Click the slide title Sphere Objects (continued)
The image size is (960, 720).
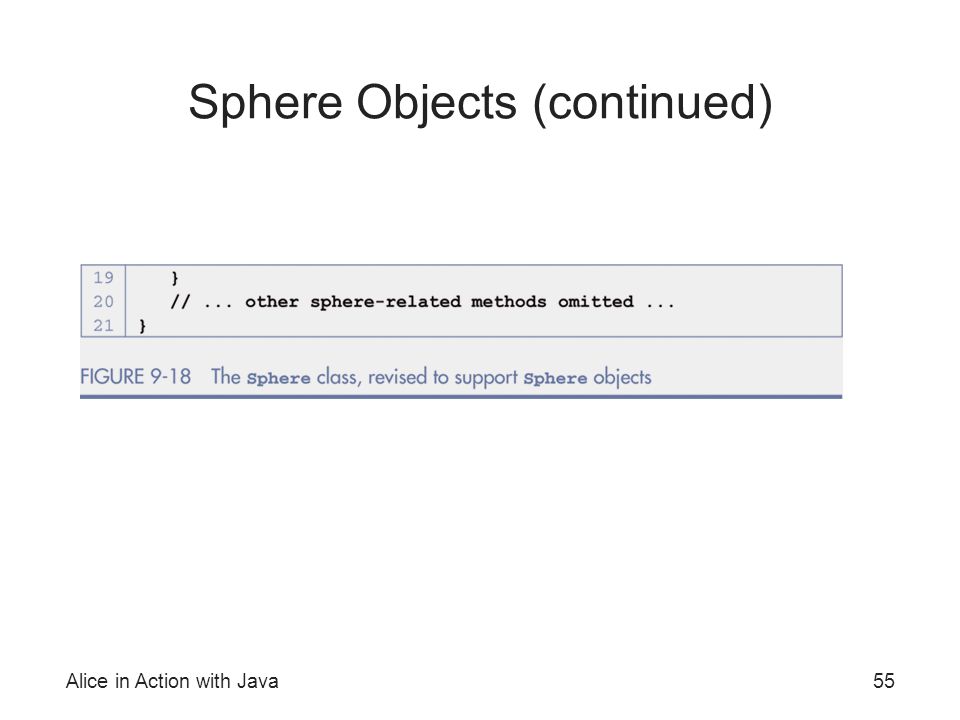pos(481,103)
